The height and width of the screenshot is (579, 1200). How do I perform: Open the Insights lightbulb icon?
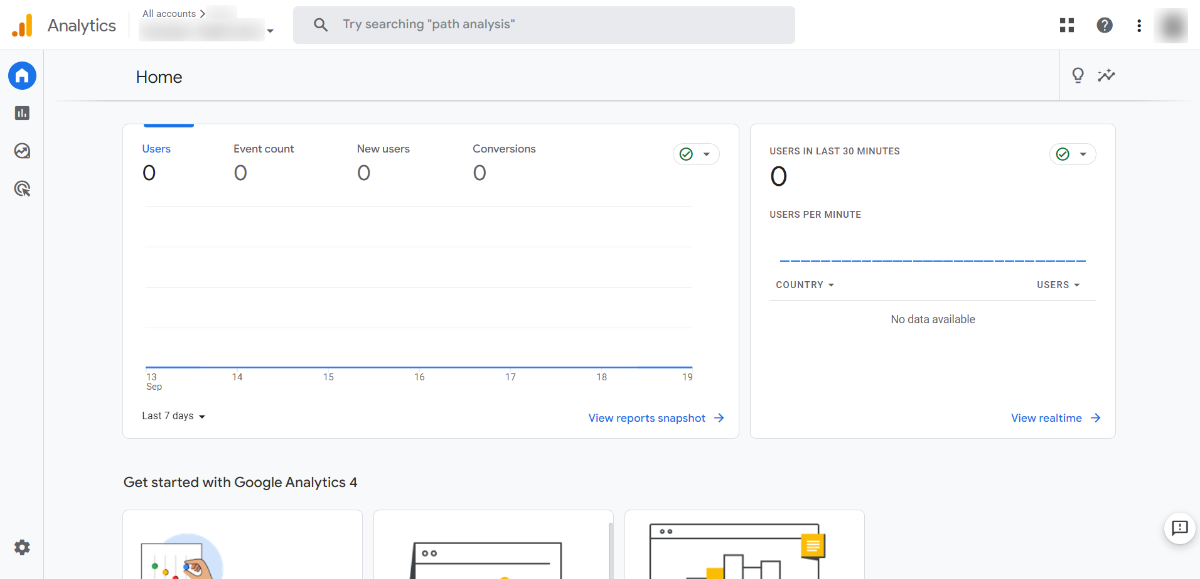tap(1078, 76)
